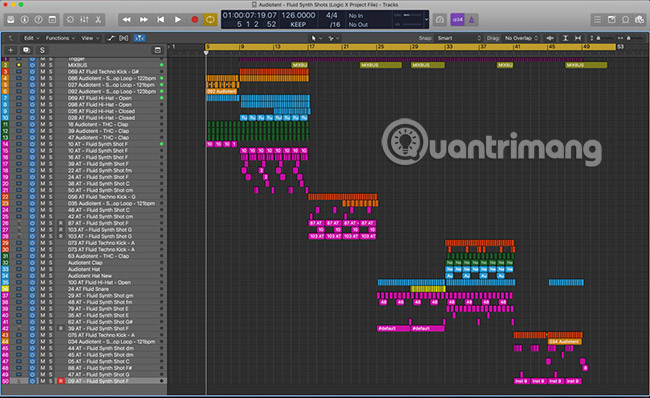This screenshot has height=398, width=650.
Task: Click track 36 yellow color number
Action: coord(5,289)
